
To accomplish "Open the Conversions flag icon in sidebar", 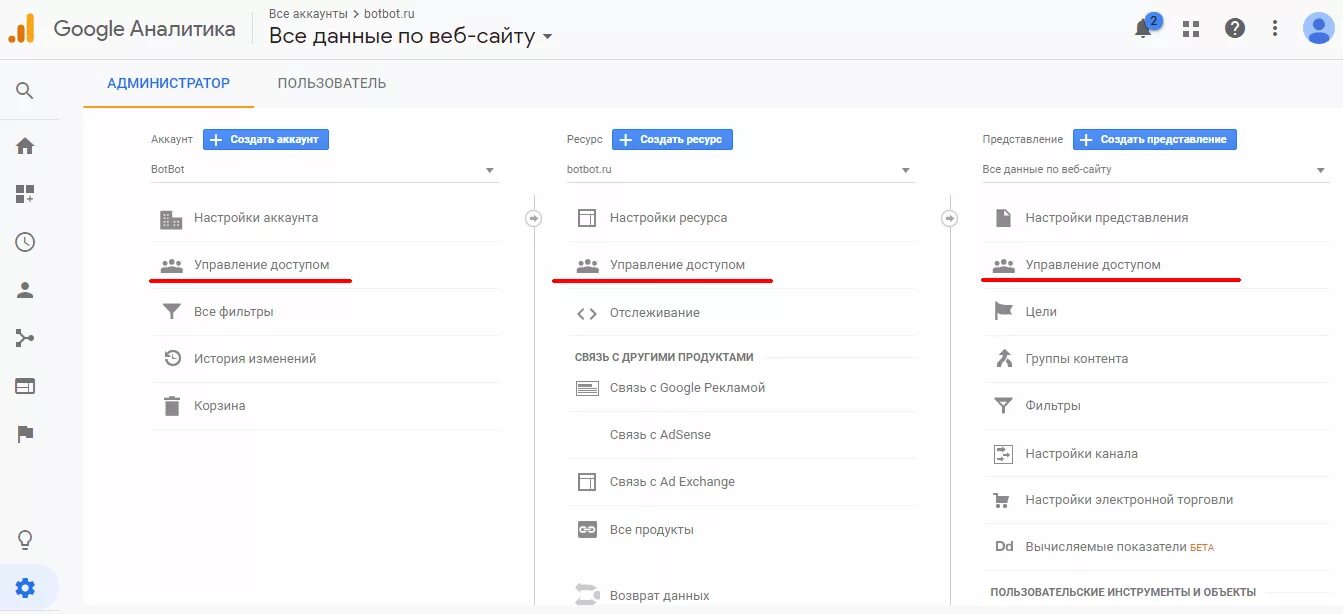I will pyautogui.click(x=25, y=434).
